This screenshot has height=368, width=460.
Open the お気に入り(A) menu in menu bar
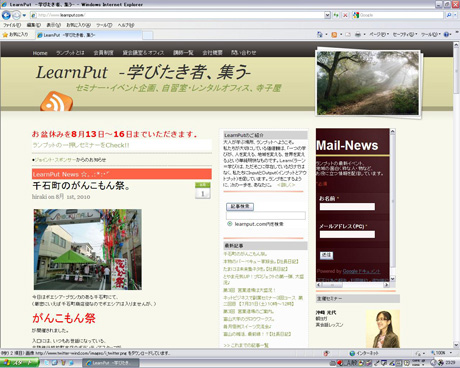pos(78,25)
